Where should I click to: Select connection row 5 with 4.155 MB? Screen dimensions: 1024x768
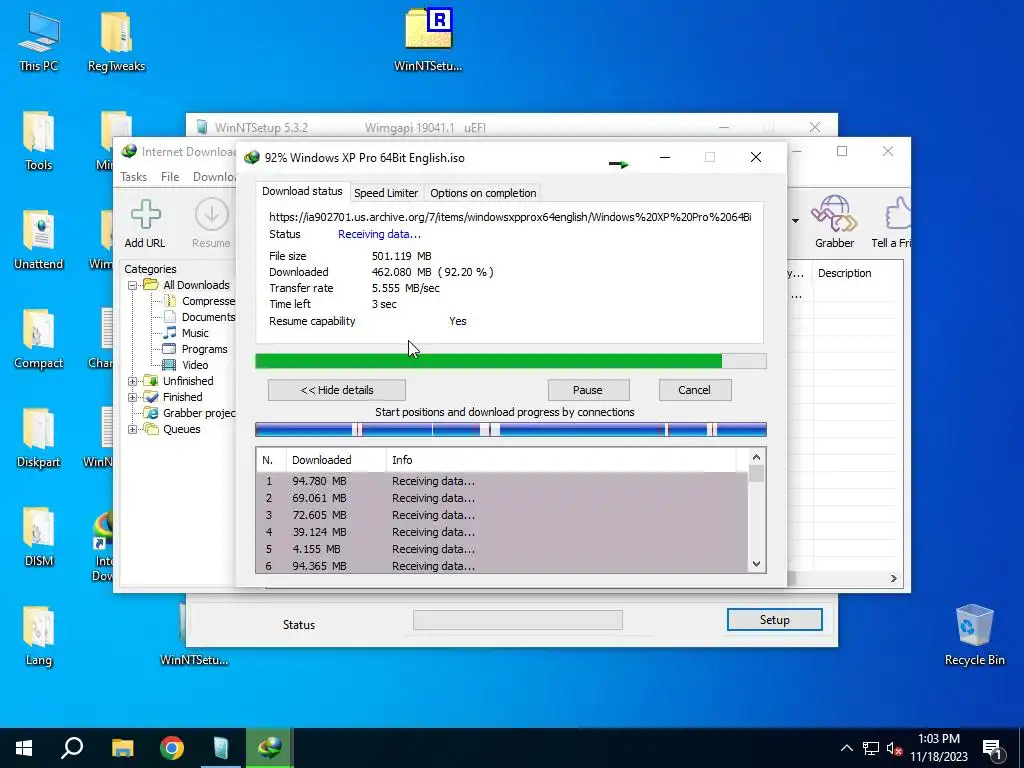point(502,549)
